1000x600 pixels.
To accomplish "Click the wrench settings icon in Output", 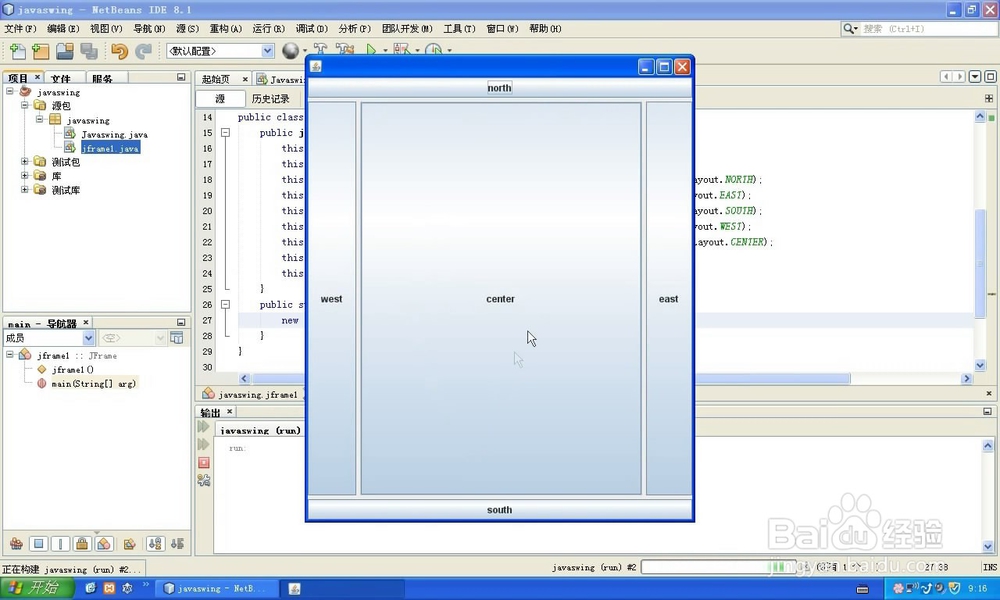I will coord(203,480).
